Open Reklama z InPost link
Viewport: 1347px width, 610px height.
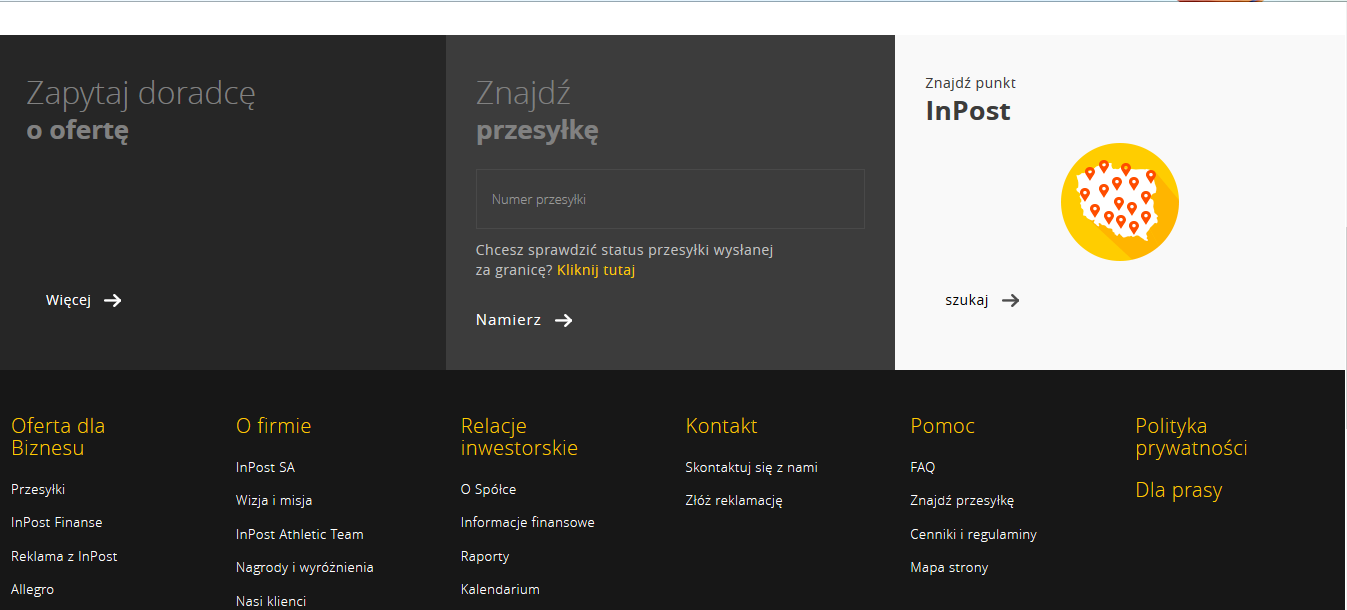click(64, 556)
